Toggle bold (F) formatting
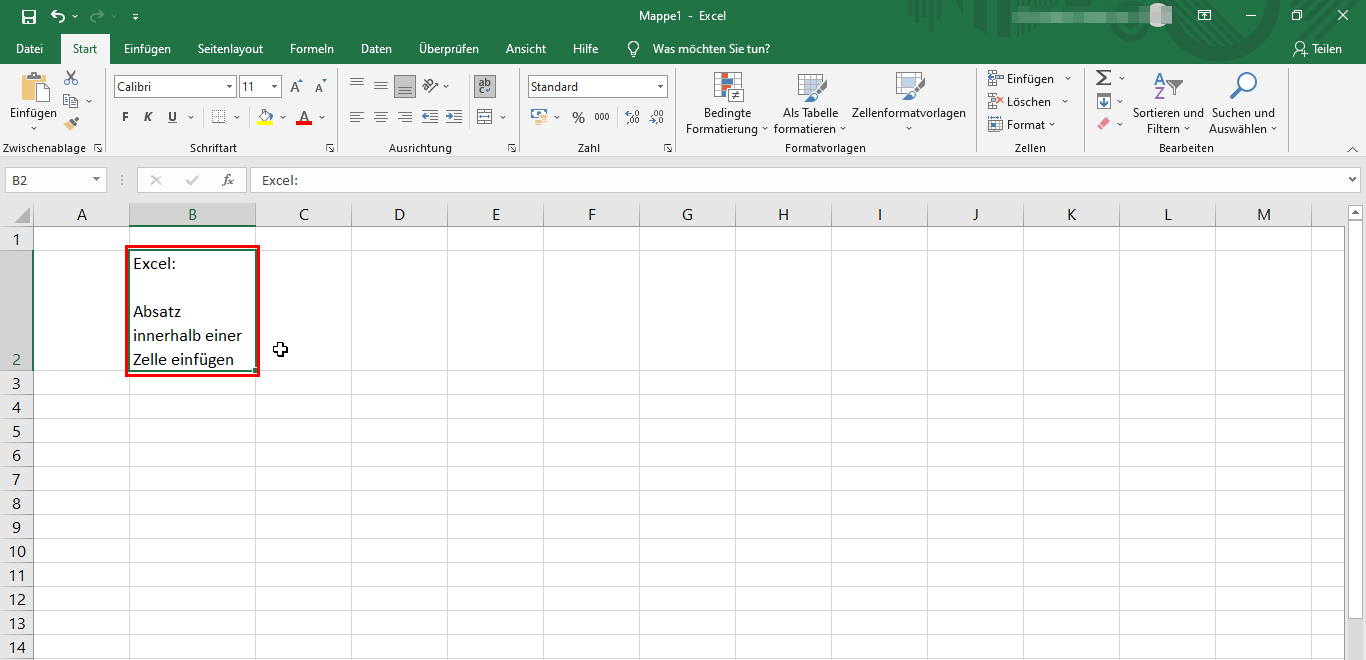1366x660 pixels. (x=126, y=117)
